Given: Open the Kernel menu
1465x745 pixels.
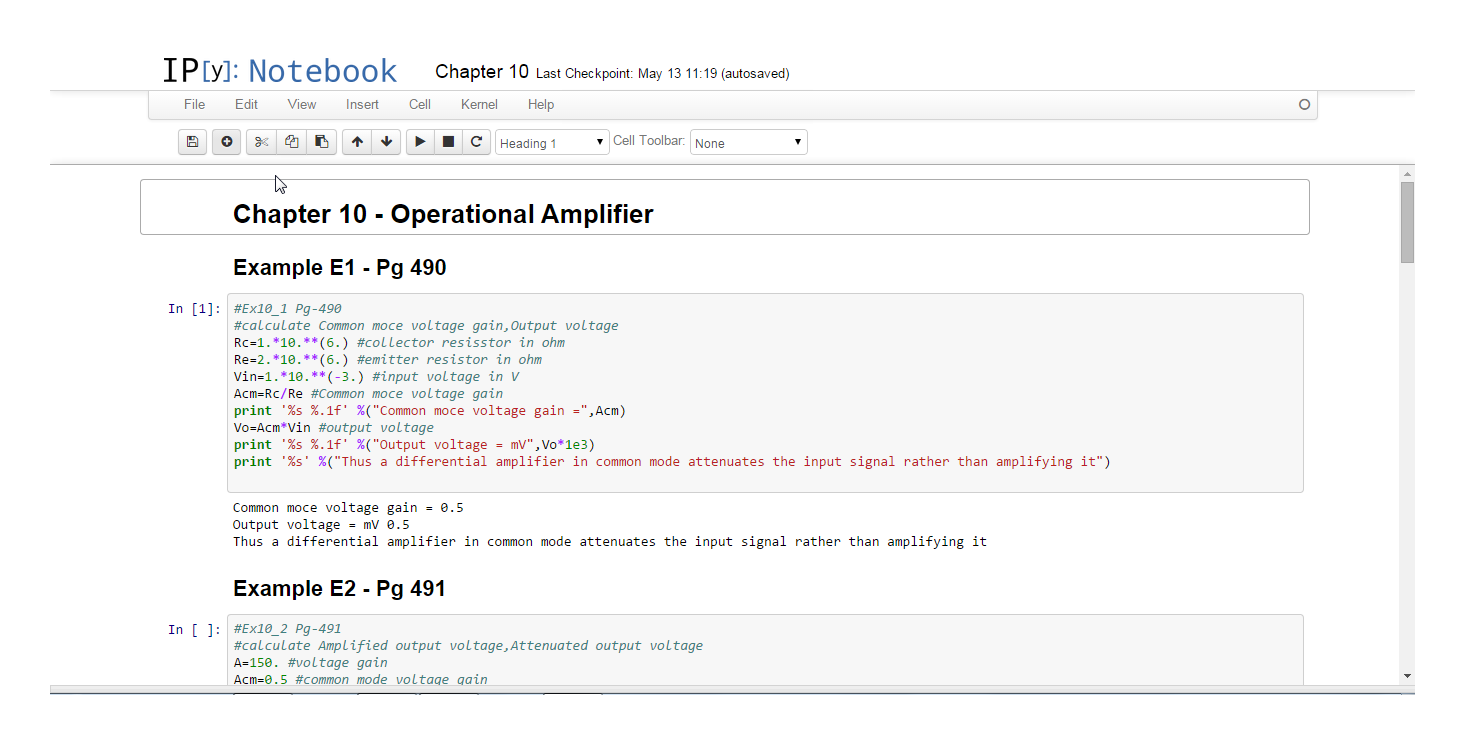Looking at the screenshot, I should (479, 104).
